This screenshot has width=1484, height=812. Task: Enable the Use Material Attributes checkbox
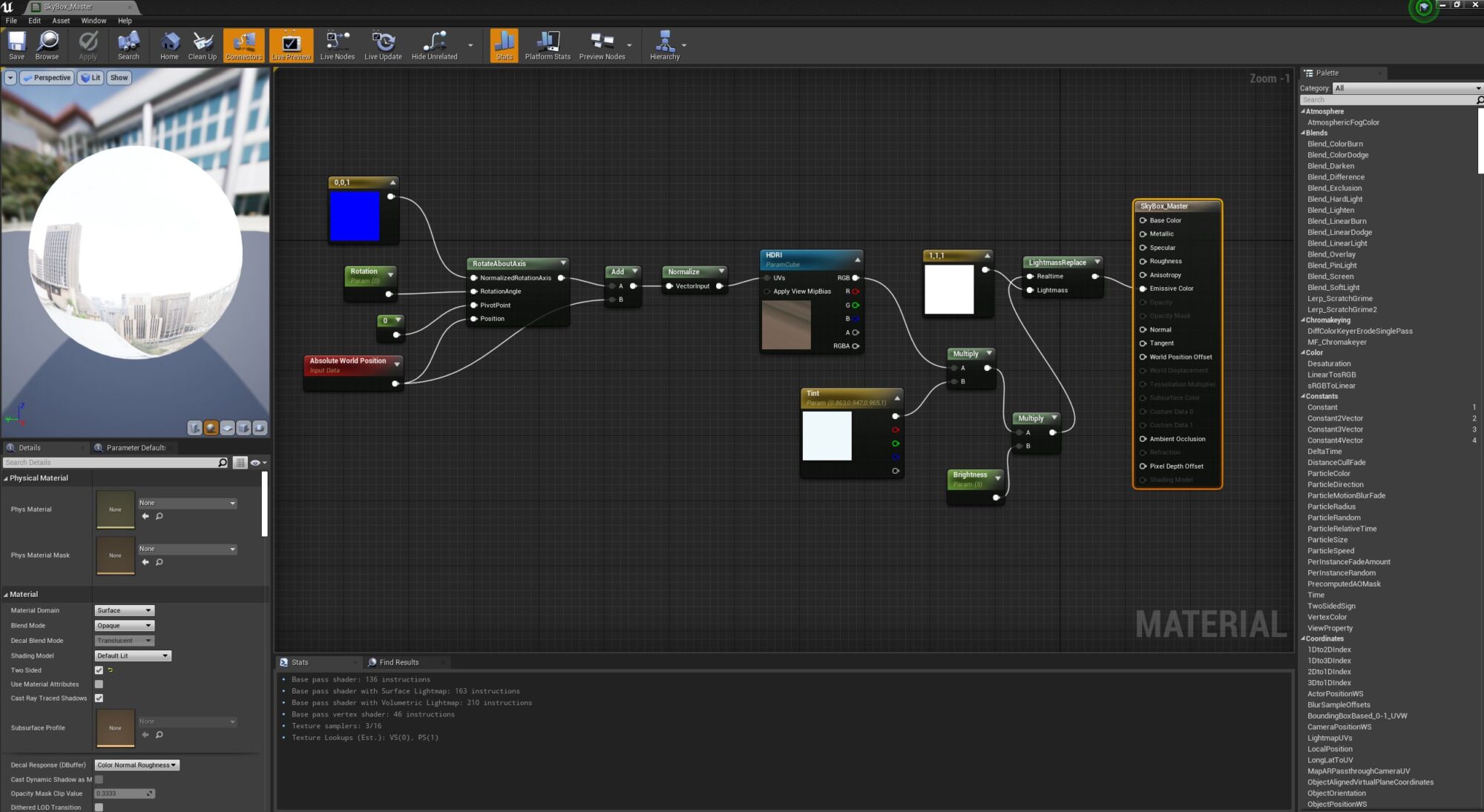click(x=99, y=684)
